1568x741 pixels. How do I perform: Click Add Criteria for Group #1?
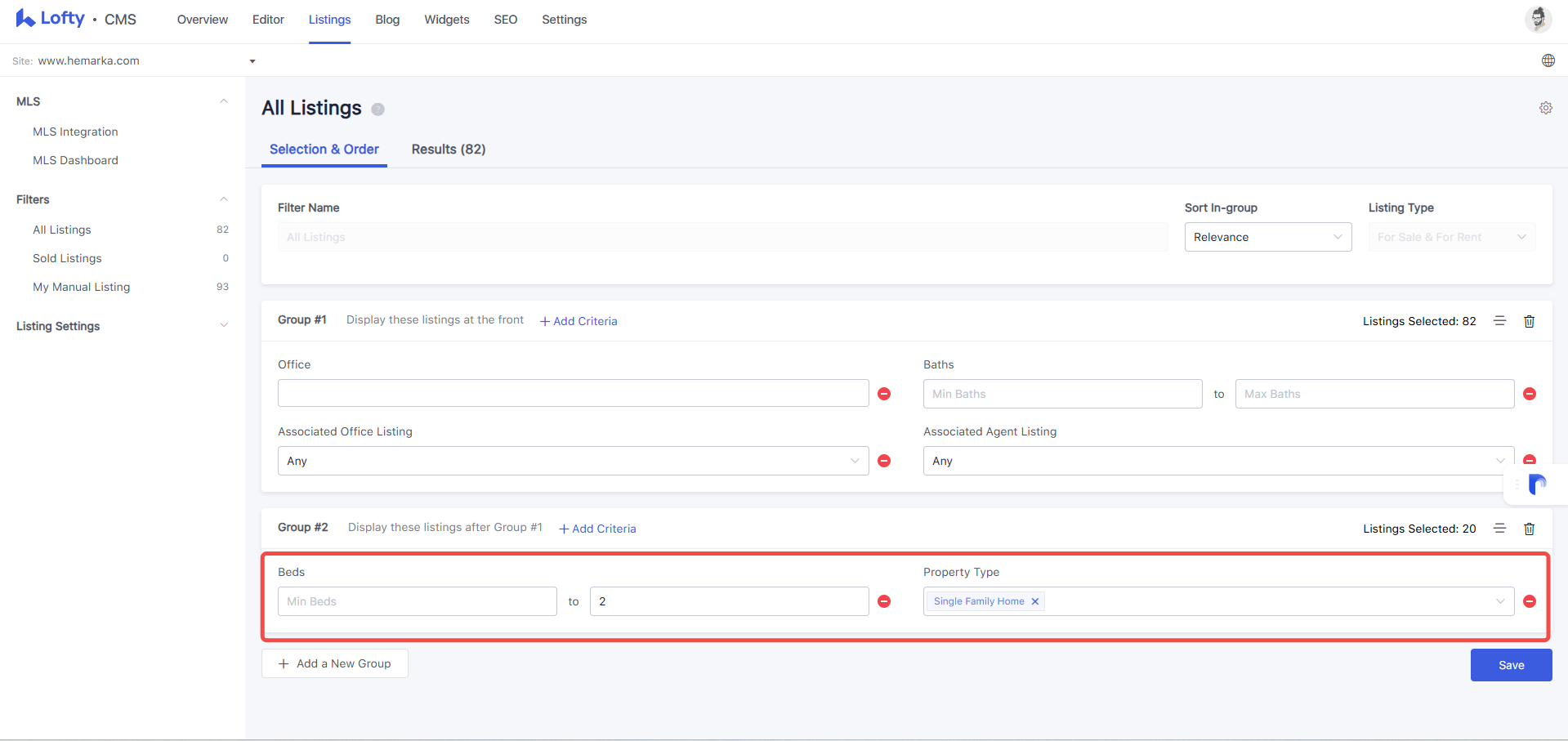point(579,321)
